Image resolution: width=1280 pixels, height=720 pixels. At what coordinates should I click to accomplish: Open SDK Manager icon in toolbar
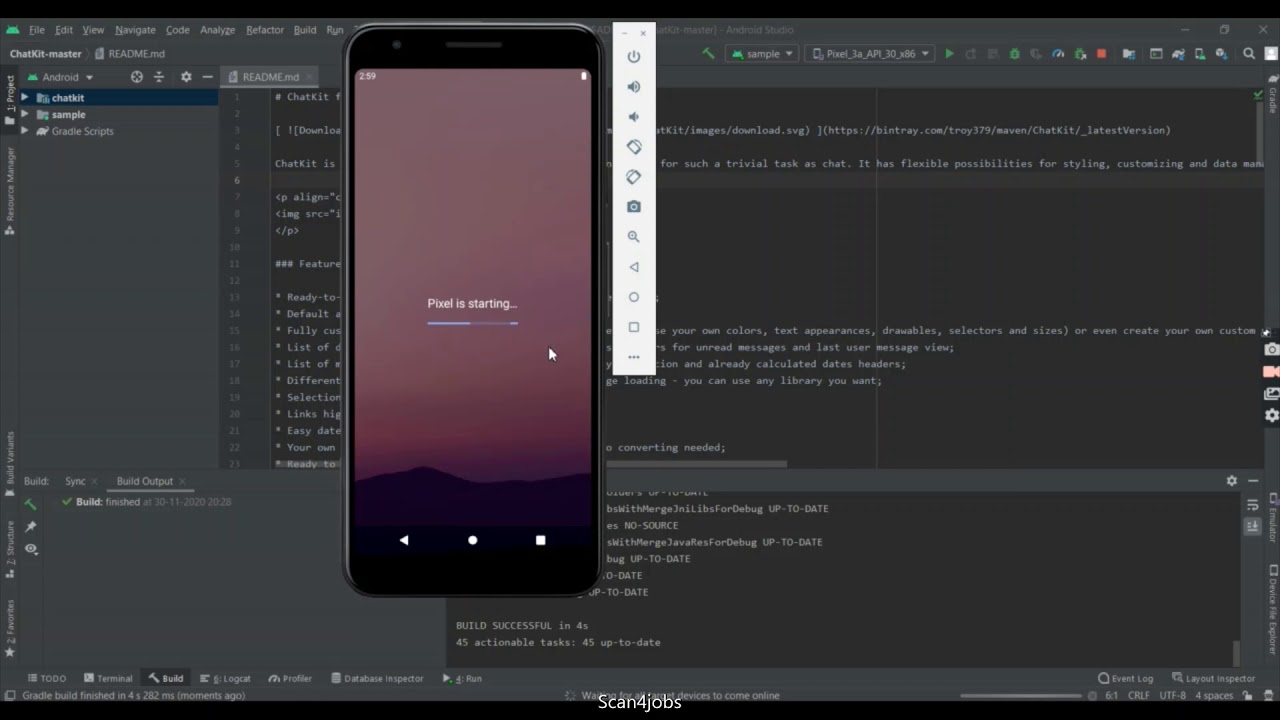click(x=1221, y=54)
